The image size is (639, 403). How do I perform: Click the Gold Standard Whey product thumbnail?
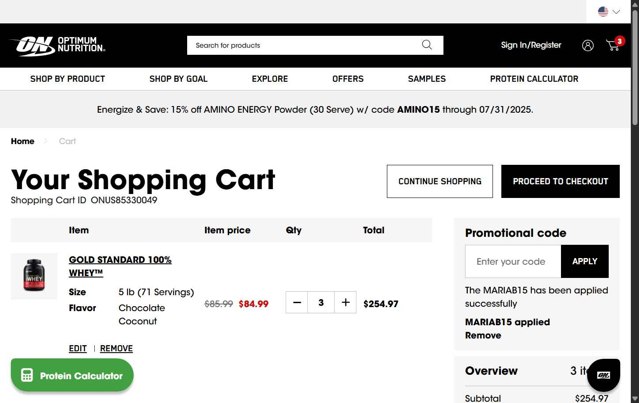click(34, 276)
